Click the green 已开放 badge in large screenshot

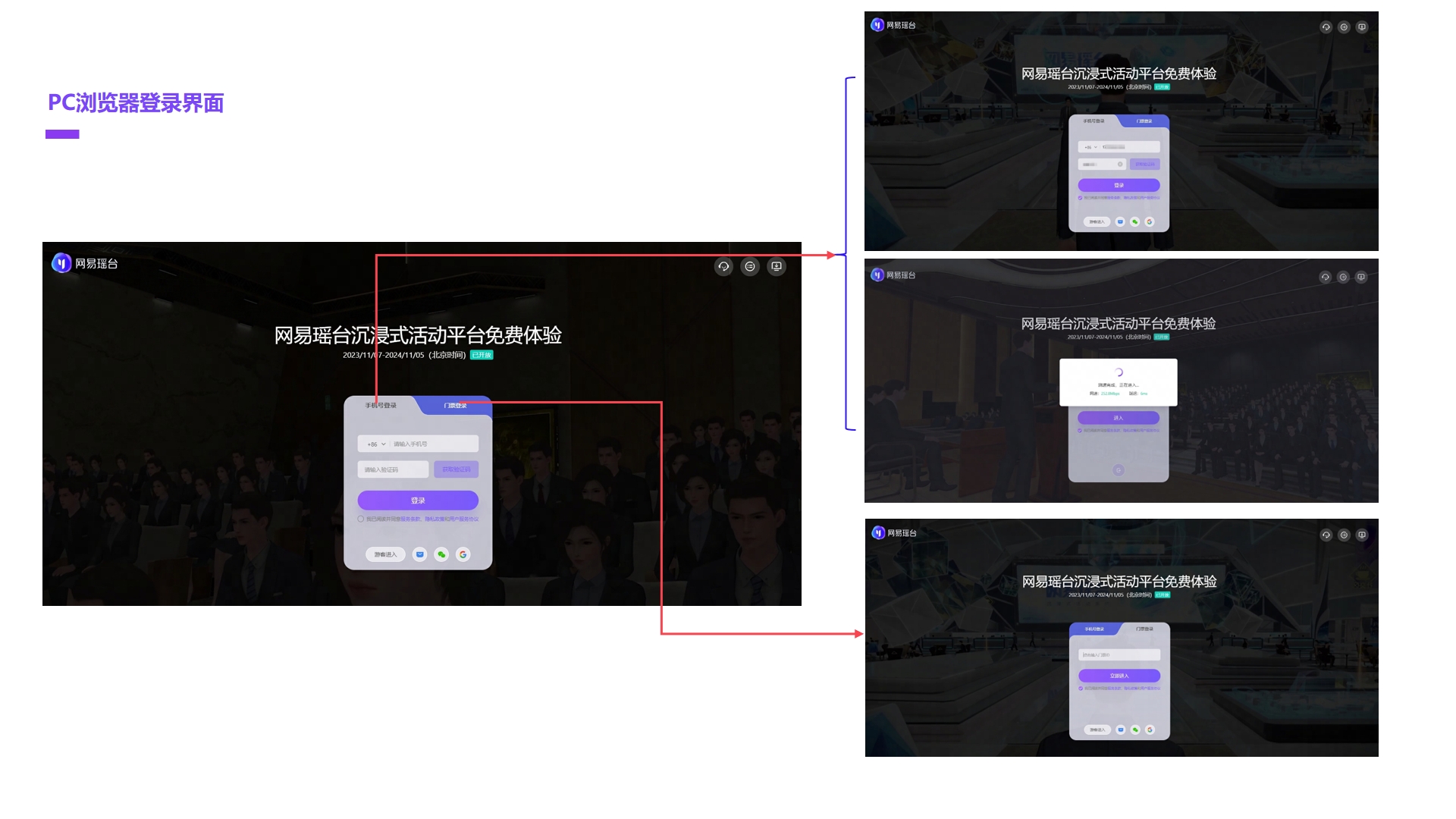[482, 355]
